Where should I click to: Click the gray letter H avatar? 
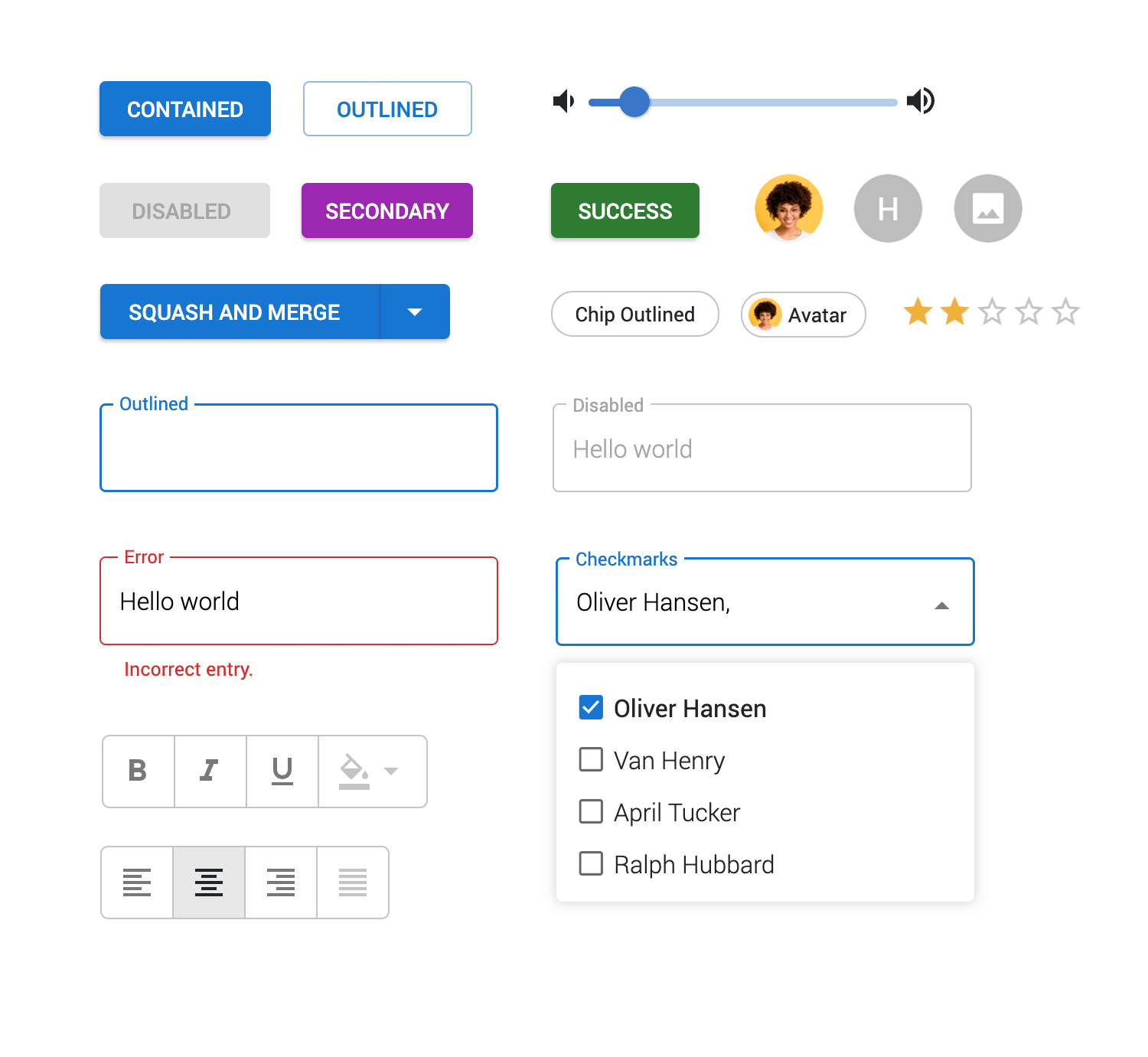pyautogui.click(x=889, y=208)
